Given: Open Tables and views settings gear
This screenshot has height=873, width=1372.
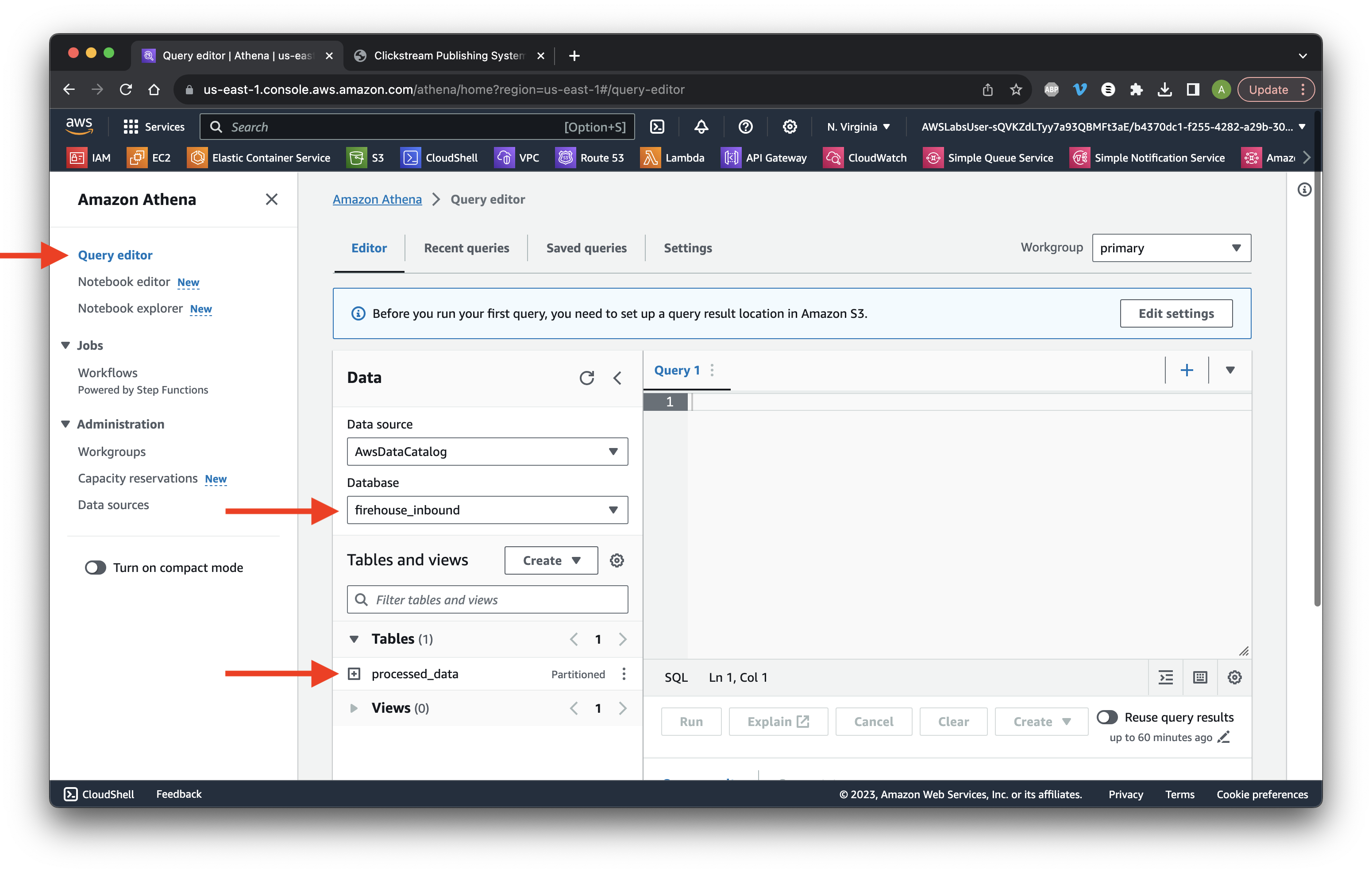Looking at the screenshot, I should pos(617,561).
